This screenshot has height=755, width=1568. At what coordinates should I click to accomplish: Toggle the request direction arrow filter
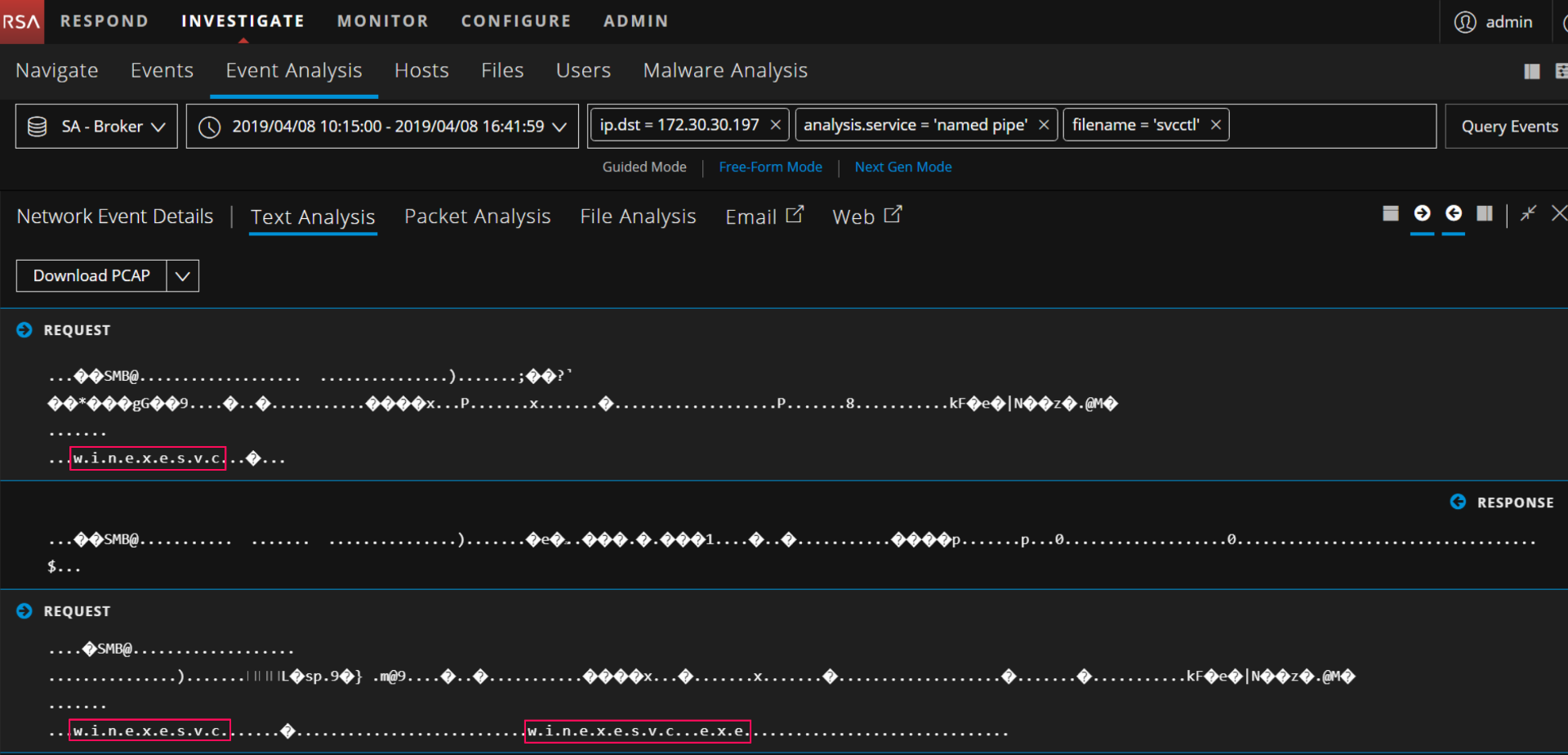(1422, 214)
